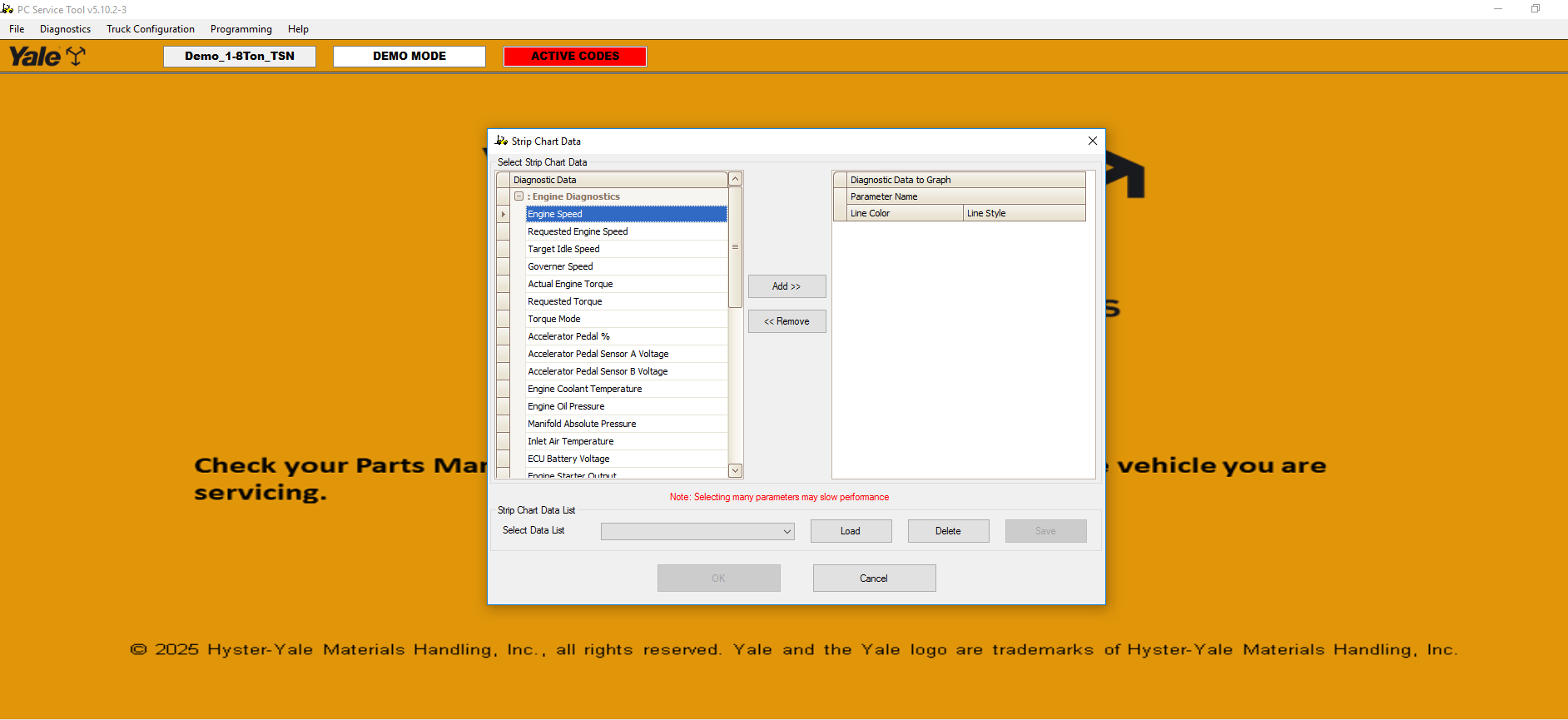This screenshot has height=720, width=1568.
Task: Select Inlet Air Temperature parameter
Action: pos(626,441)
